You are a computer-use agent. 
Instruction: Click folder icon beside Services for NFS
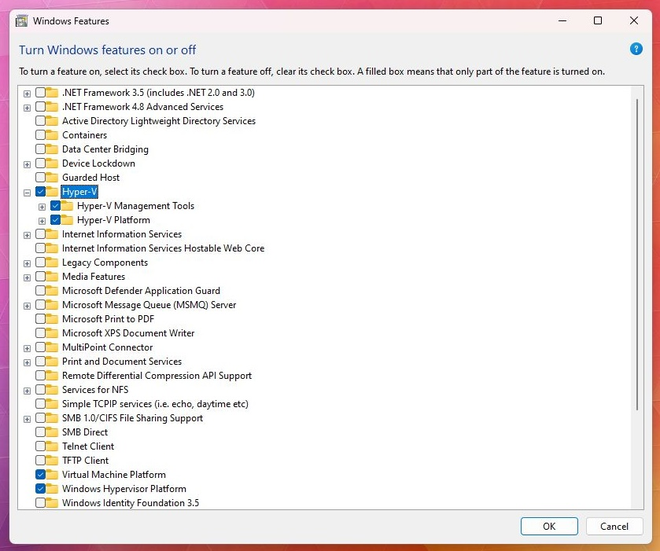(52, 390)
